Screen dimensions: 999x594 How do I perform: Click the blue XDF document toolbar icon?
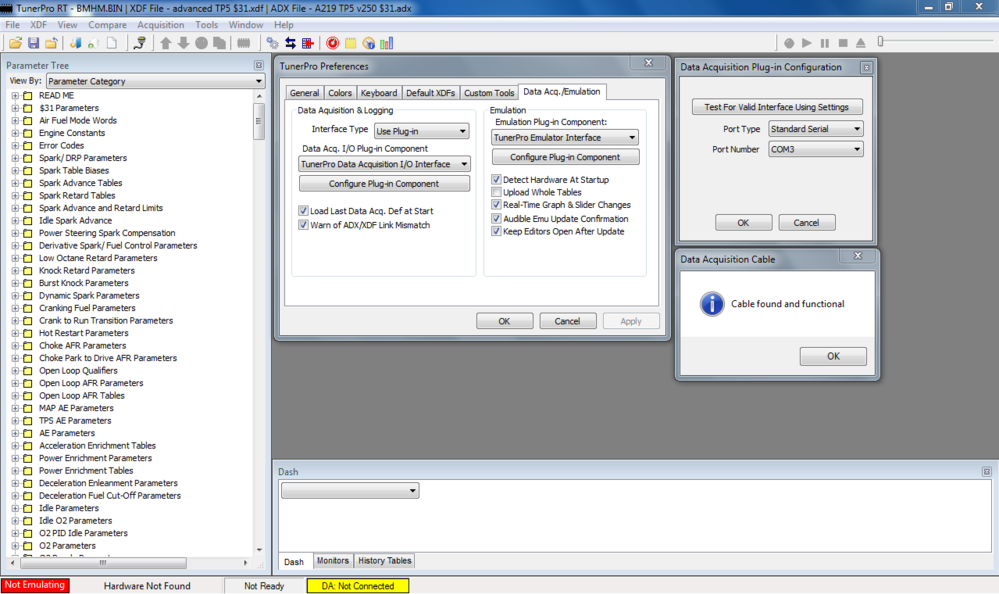coord(75,43)
